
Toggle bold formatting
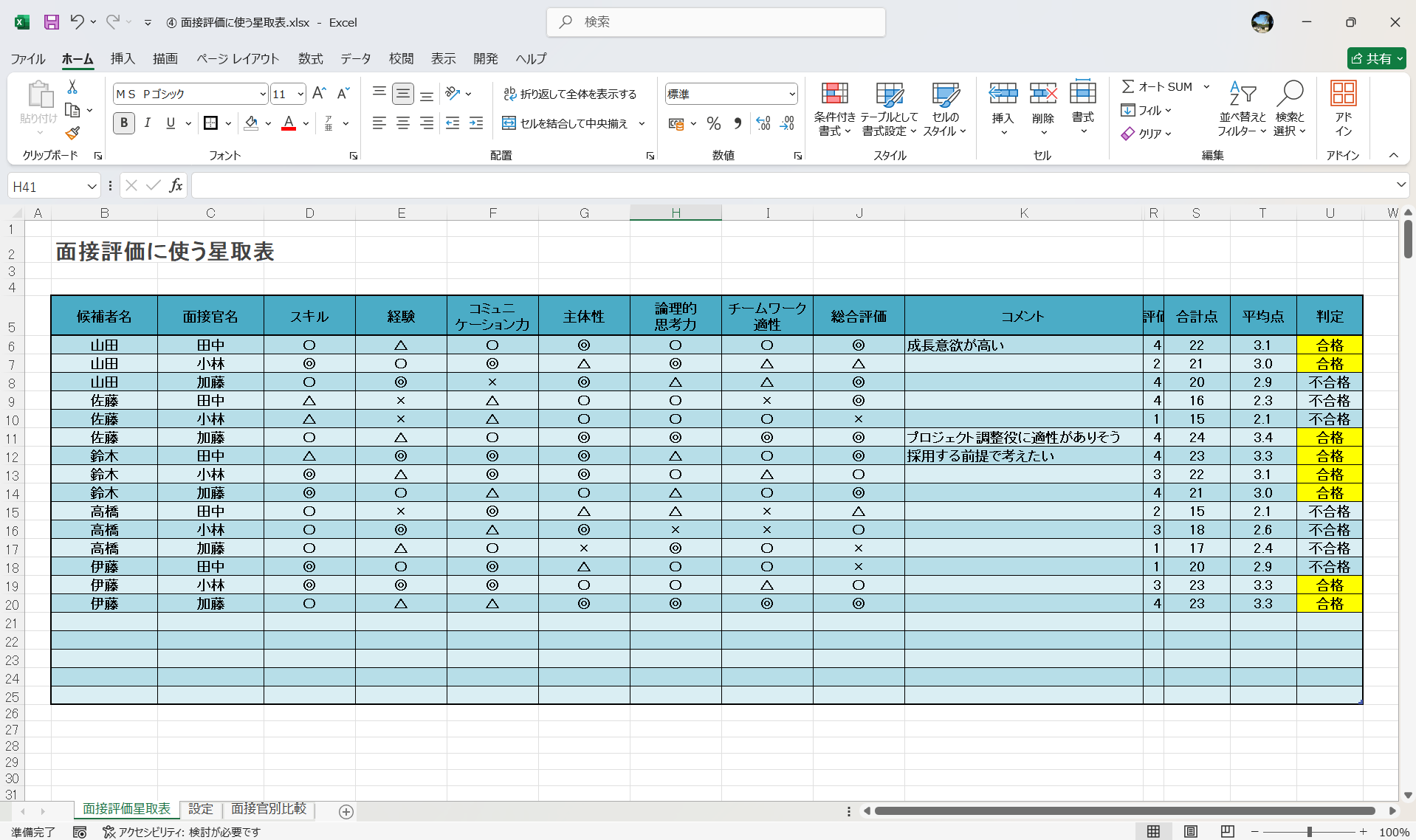pyautogui.click(x=123, y=123)
